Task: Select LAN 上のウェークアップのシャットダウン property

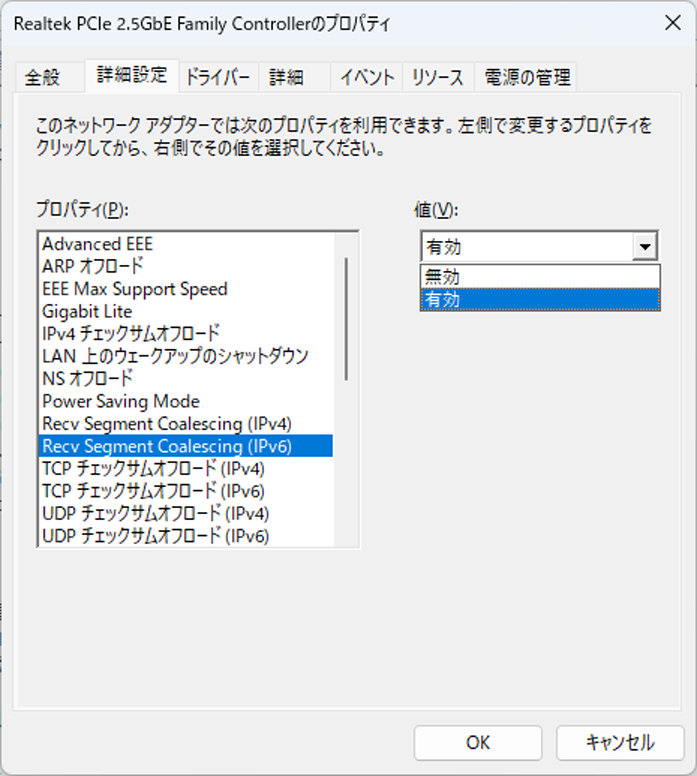Action: pyautogui.click(x=186, y=356)
